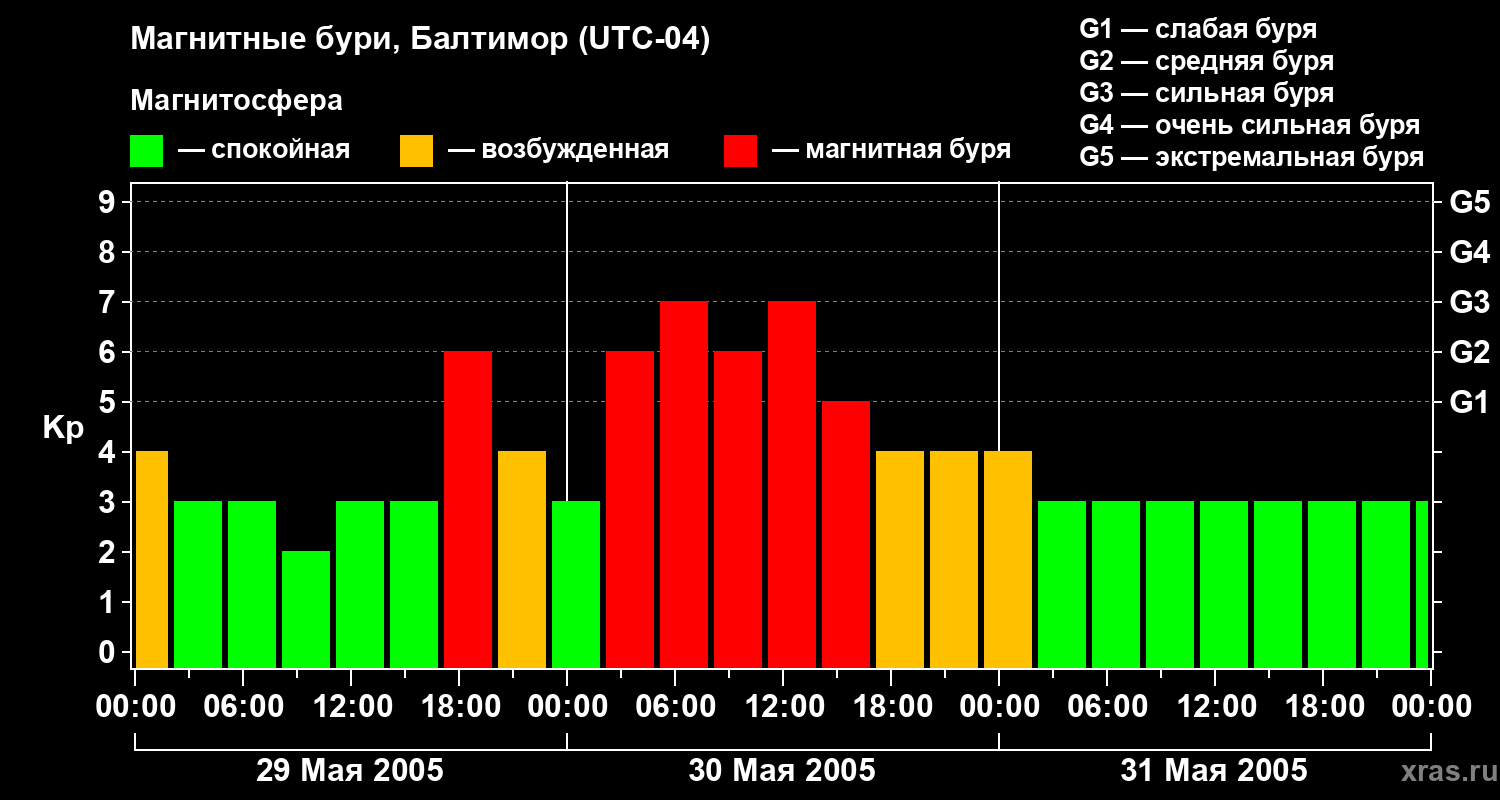Screen dimensions: 1500x800
Task: Click the 18:00 time label above 30 Мая
Action: [891, 706]
